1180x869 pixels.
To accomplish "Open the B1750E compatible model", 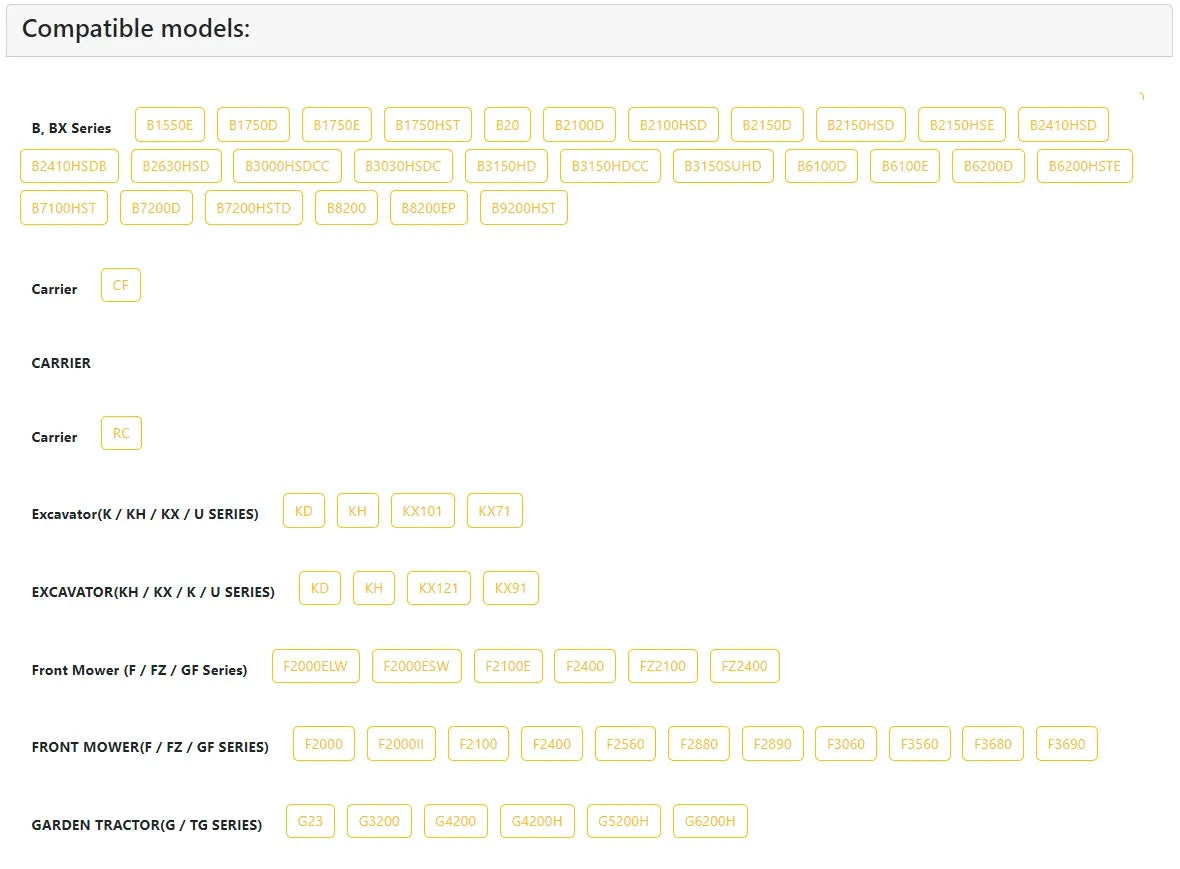I will pos(336,125).
